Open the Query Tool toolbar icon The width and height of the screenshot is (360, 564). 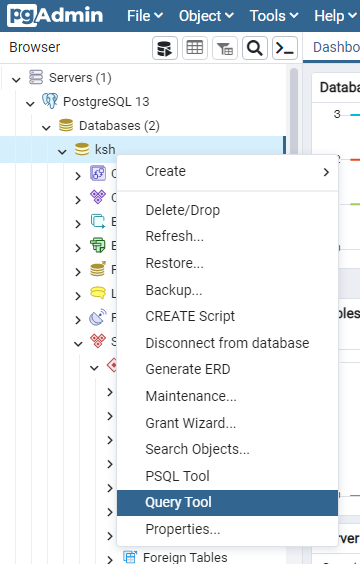(165, 48)
